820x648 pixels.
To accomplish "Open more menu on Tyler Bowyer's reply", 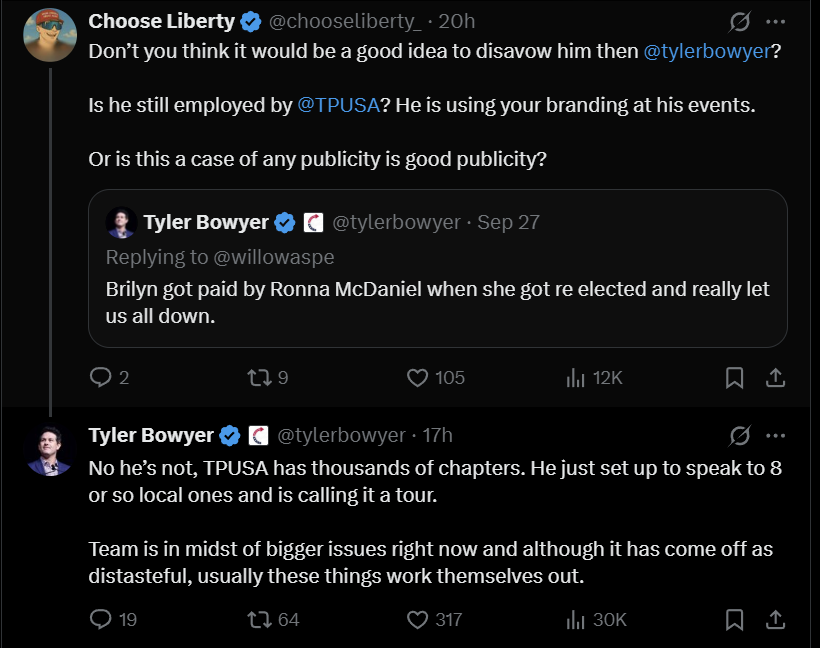I will [x=775, y=435].
